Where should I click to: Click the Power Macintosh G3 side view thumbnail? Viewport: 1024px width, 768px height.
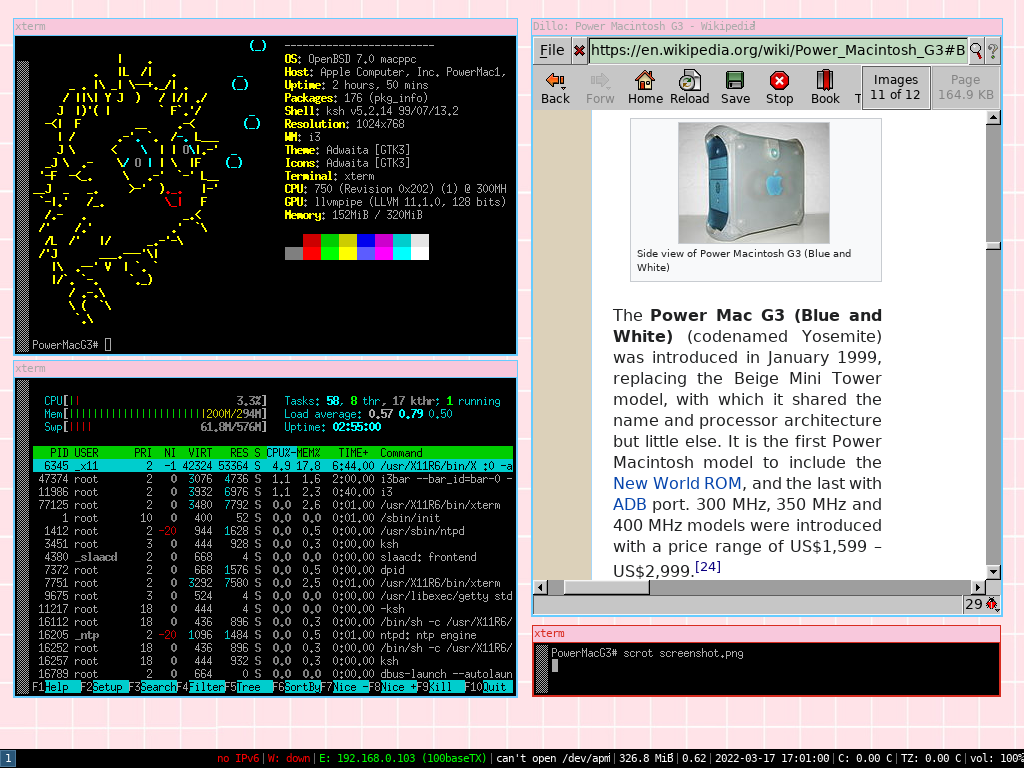(754, 183)
